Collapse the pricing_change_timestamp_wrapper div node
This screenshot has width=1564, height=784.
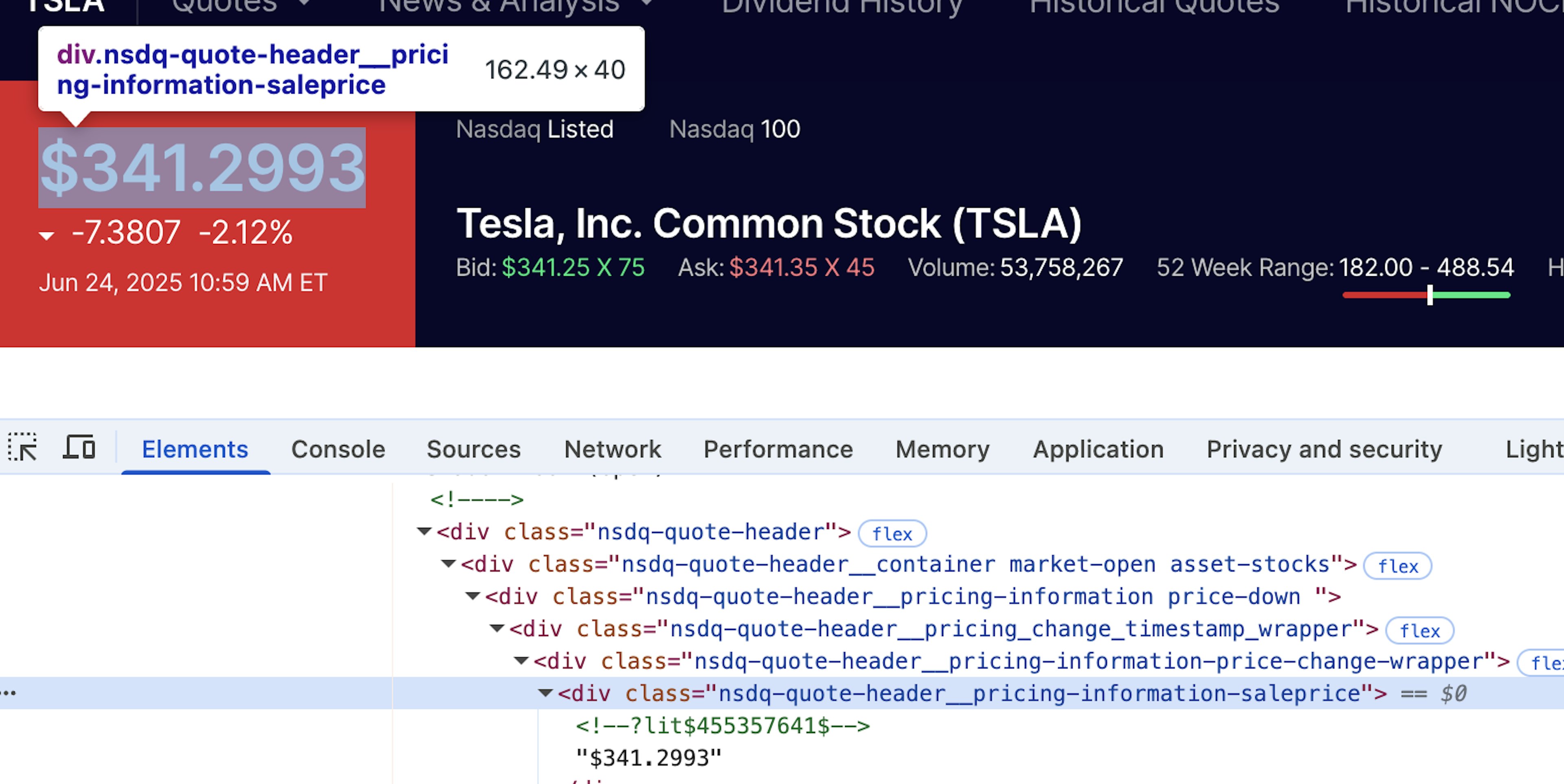[497, 628]
